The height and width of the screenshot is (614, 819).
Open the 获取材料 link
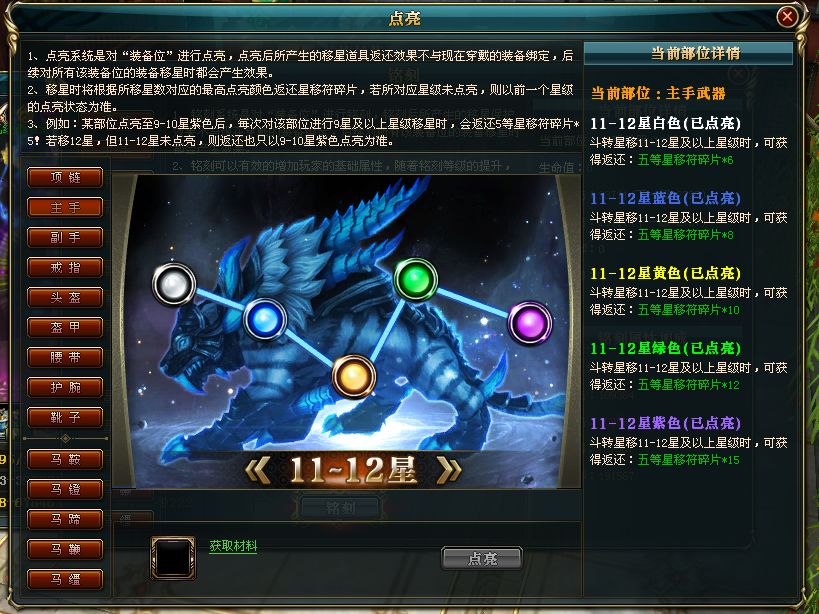[233, 546]
